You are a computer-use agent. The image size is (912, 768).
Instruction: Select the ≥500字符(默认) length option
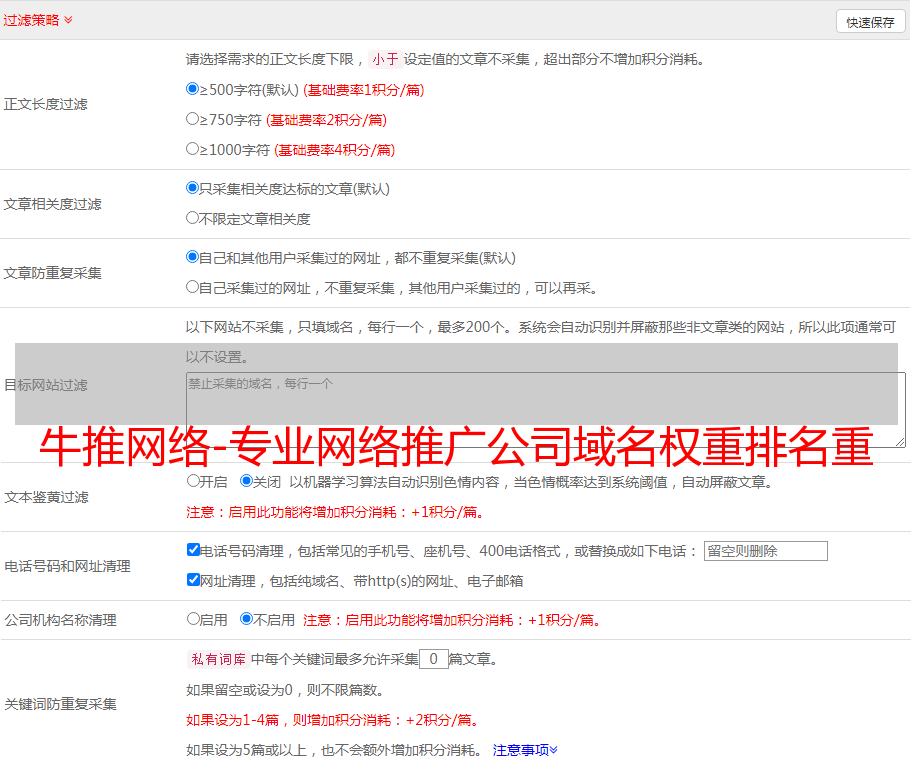tap(192, 89)
